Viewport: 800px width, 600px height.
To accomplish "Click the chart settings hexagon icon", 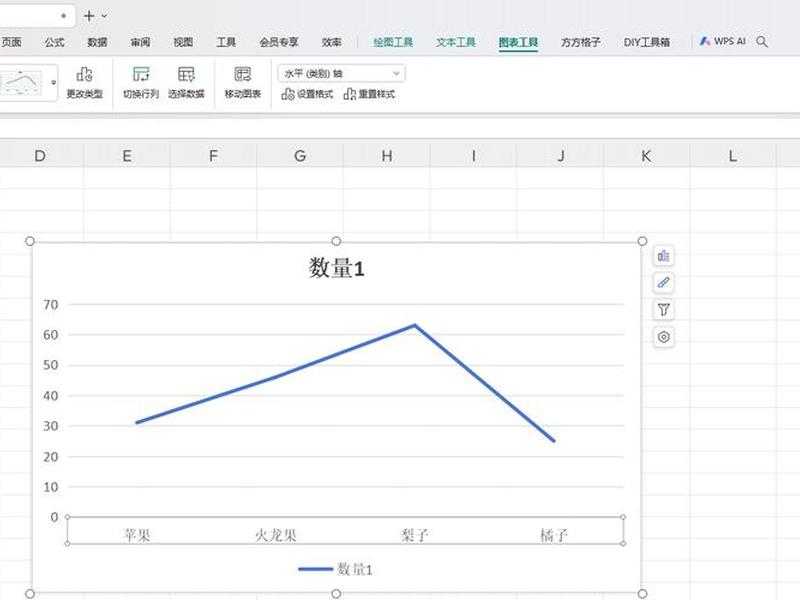I will (663, 337).
